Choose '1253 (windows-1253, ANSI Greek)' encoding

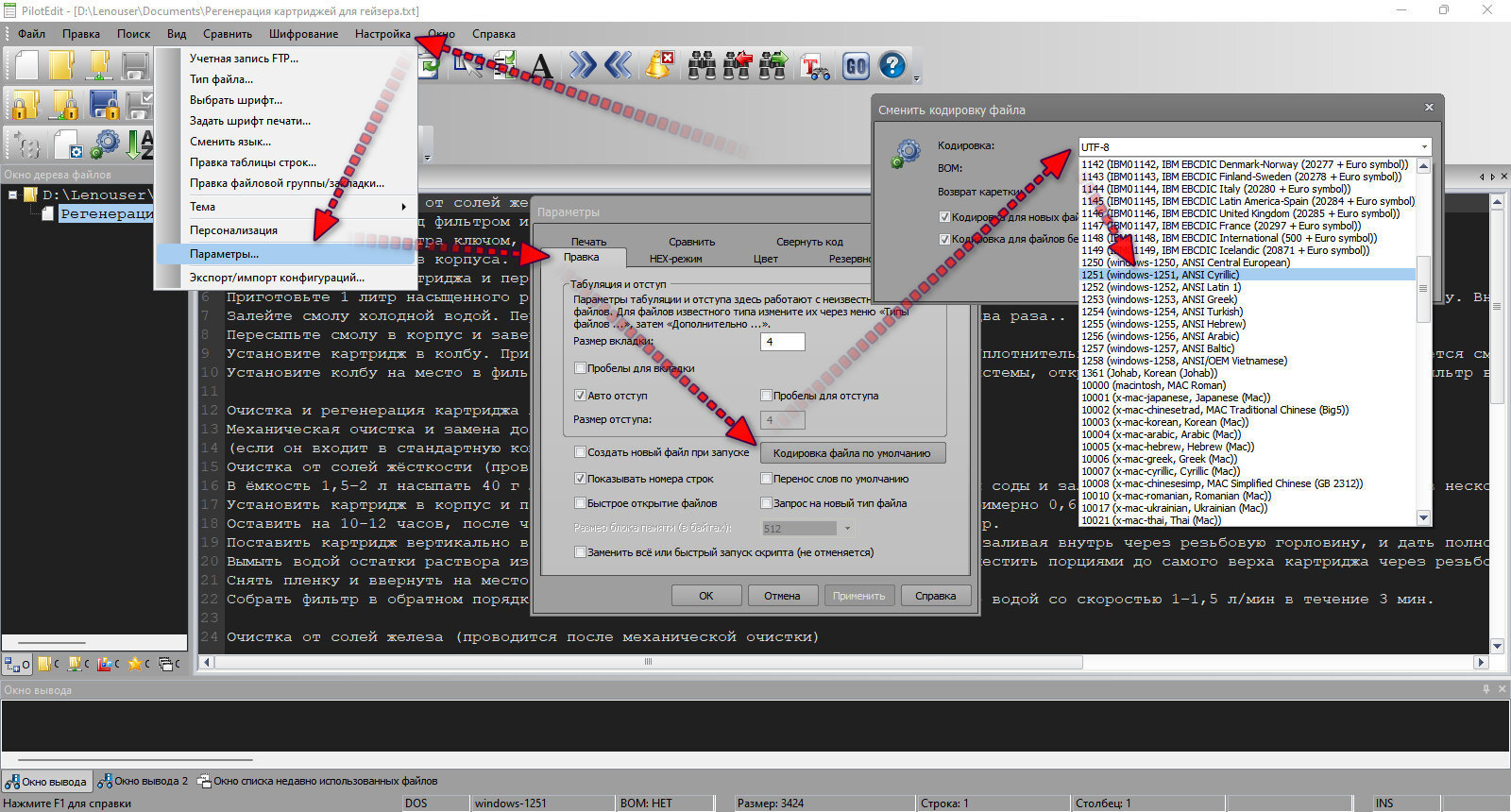pyautogui.click(x=1247, y=299)
